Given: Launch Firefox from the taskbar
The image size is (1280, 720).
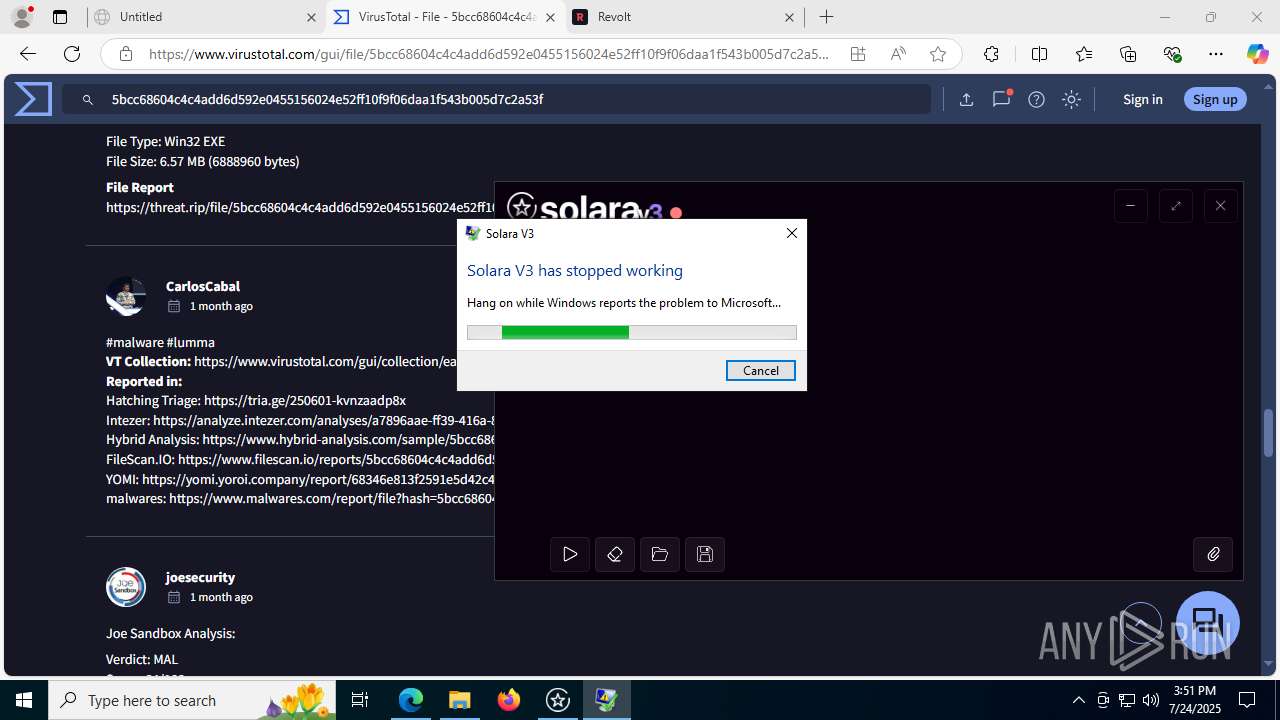Looking at the screenshot, I should 509,700.
